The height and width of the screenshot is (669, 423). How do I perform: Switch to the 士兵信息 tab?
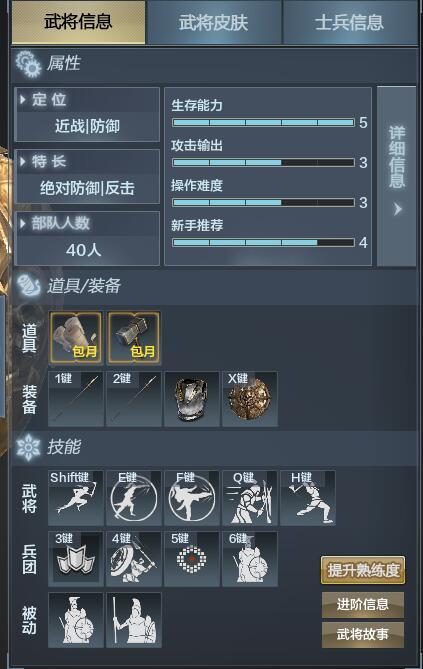click(x=350, y=22)
